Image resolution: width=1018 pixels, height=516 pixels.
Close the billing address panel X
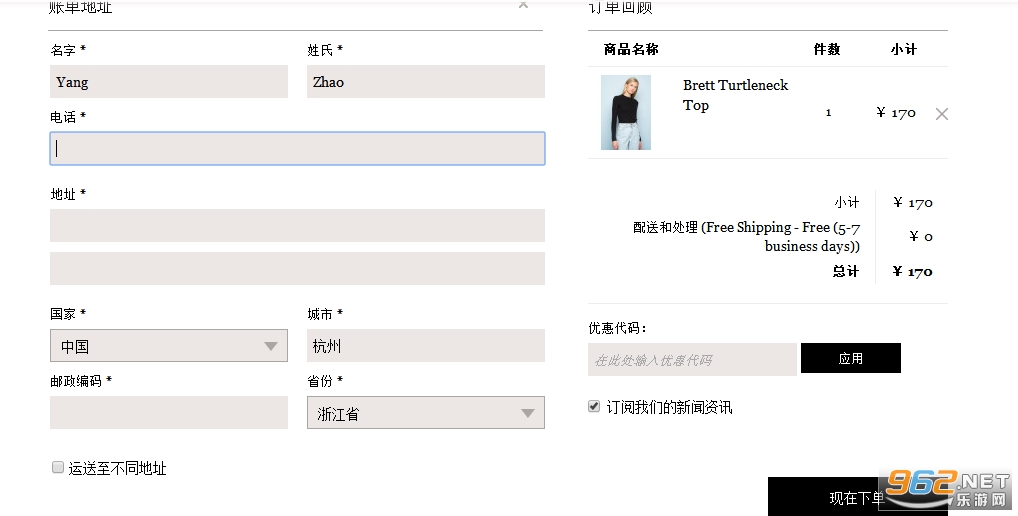click(x=523, y=5)
